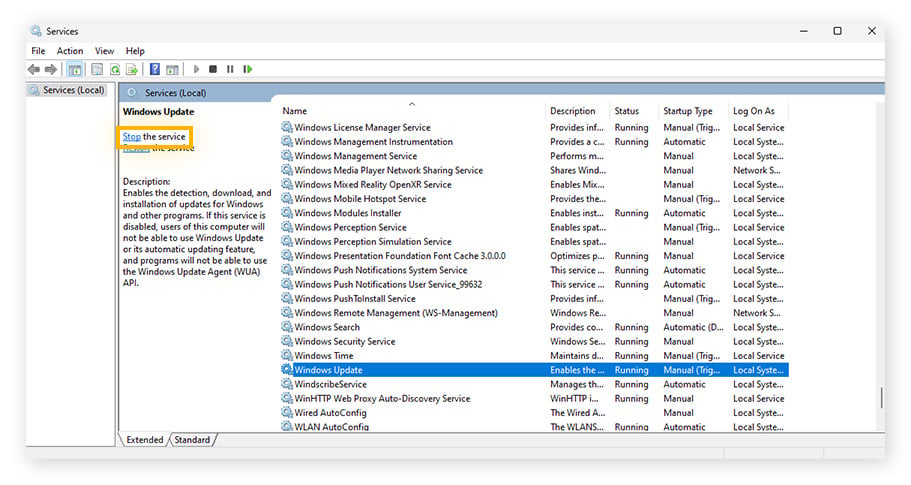Click the Export List toolbar icon

(x=132, y=69)
